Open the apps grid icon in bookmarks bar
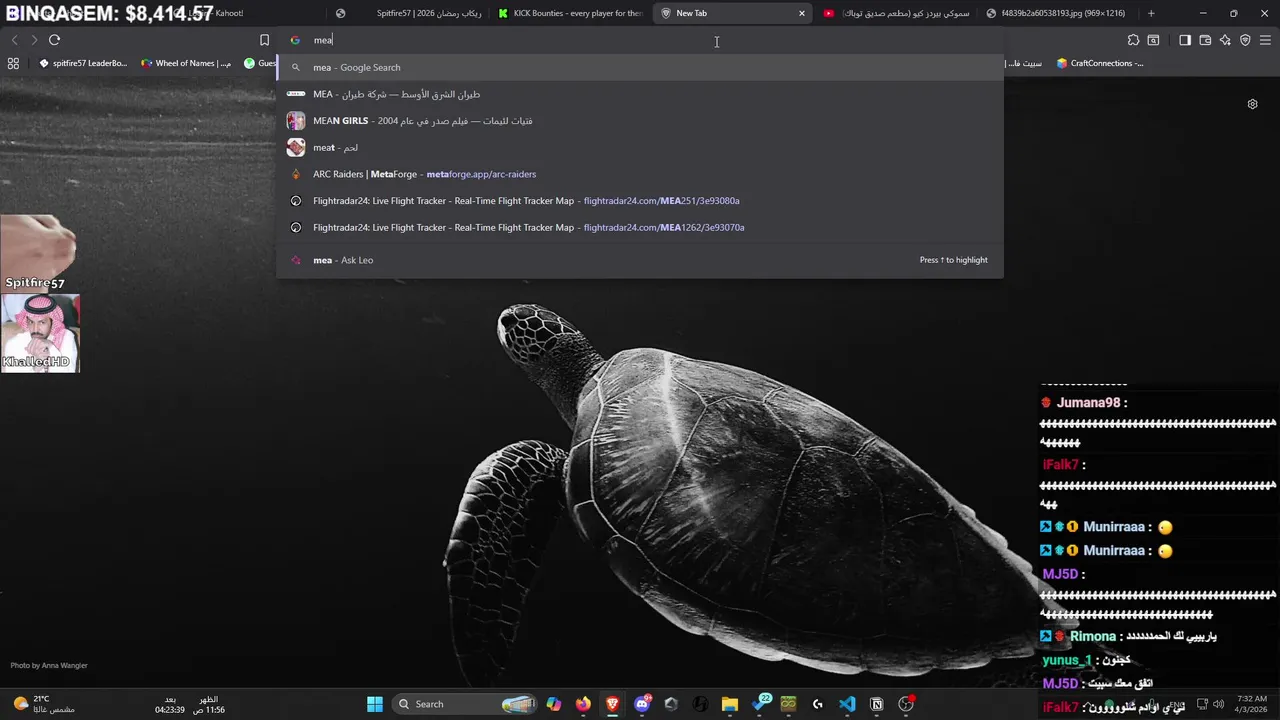This screenshot has width=1280, height=720. pyautogui.click(x=13, y=63)
